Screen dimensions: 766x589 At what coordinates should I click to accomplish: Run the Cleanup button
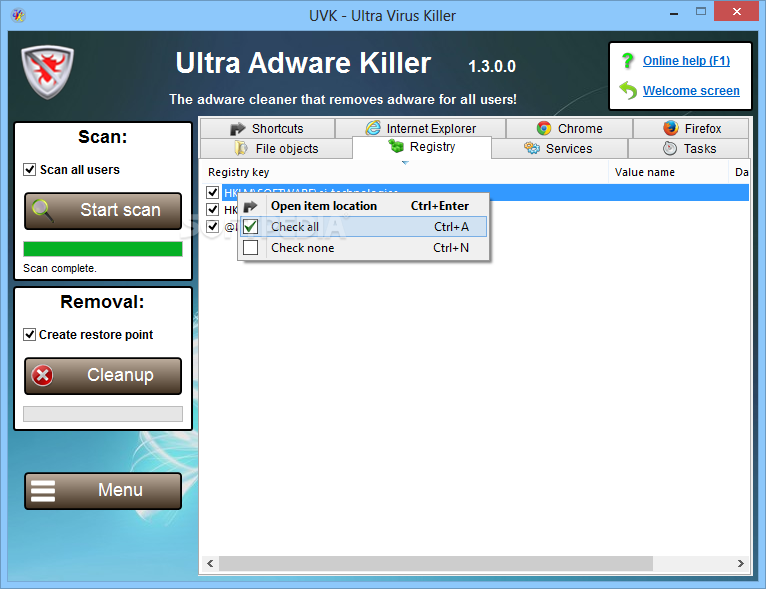coord(103,376)
